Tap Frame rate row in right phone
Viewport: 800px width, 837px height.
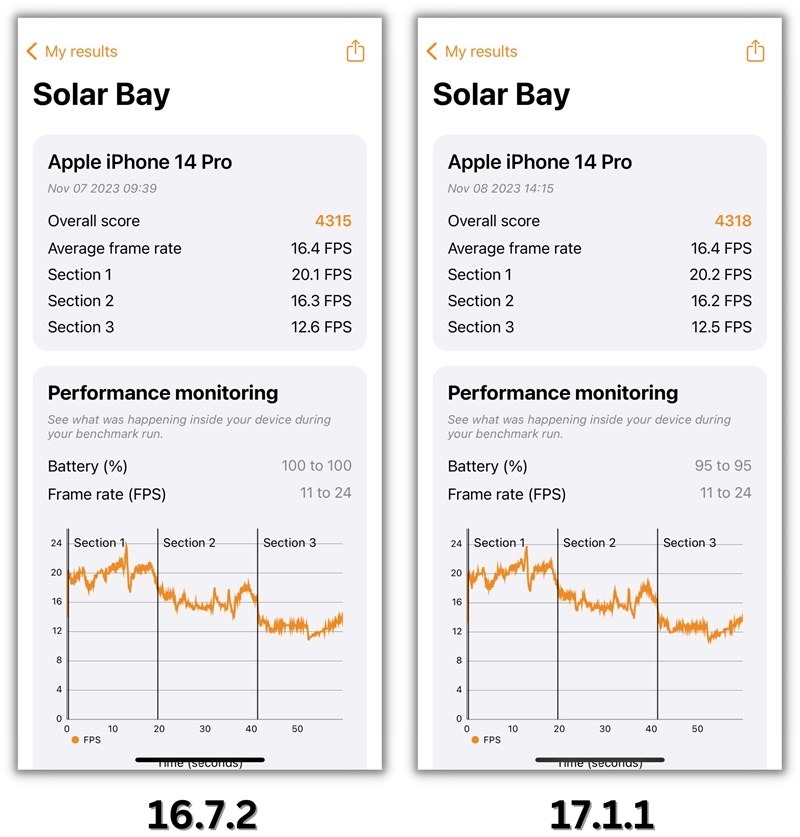[600, 493]
